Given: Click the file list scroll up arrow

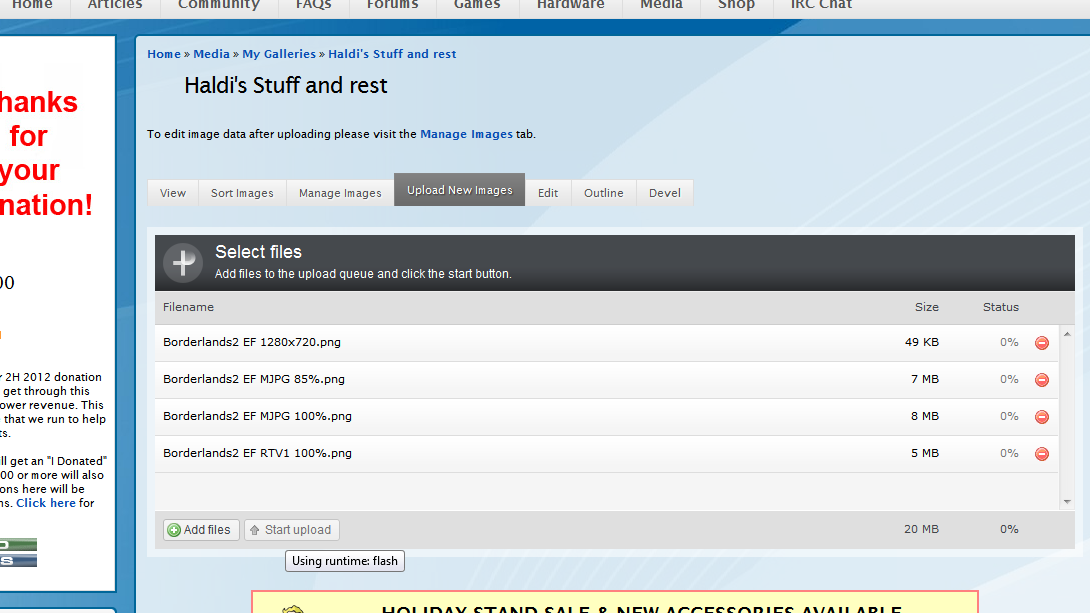Looking at the screenshot, I should point(1067,334).
